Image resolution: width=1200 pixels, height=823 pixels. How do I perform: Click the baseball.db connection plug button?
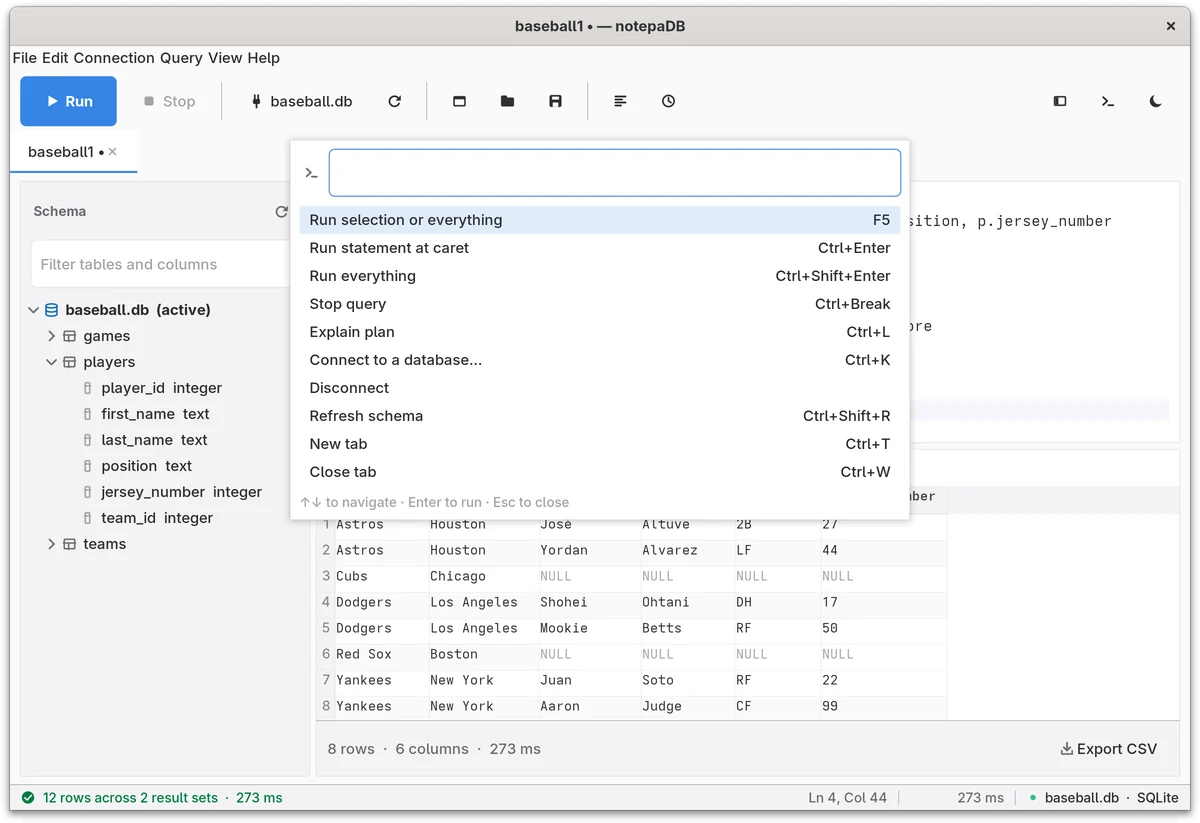[301, 101]
